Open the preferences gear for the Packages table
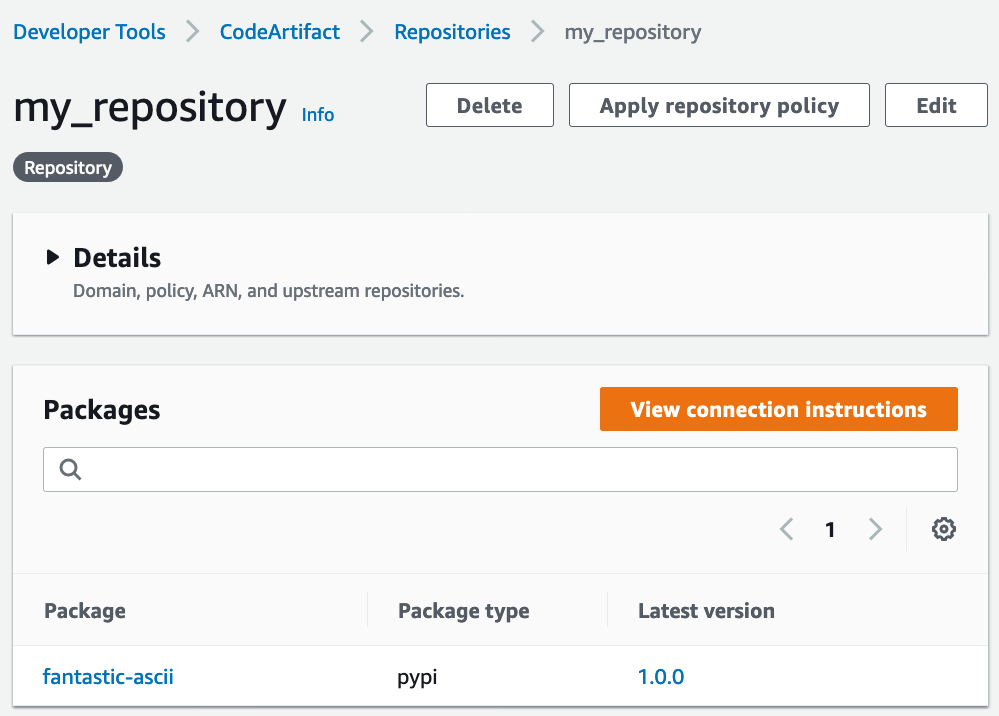This screenshot has width=999, height=716. (943, 529)
